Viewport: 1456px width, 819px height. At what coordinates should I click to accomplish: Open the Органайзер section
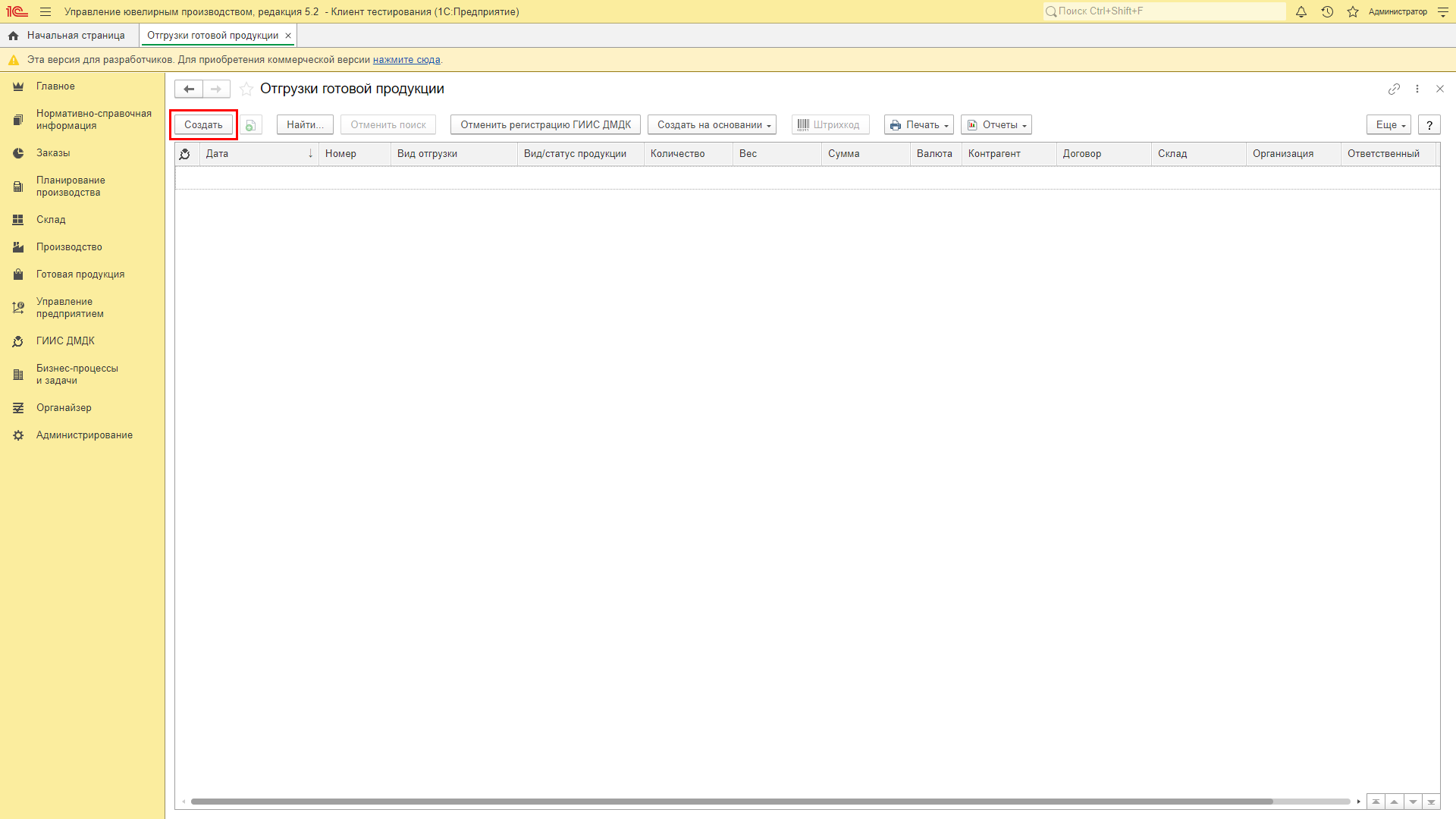pos(82,408)
